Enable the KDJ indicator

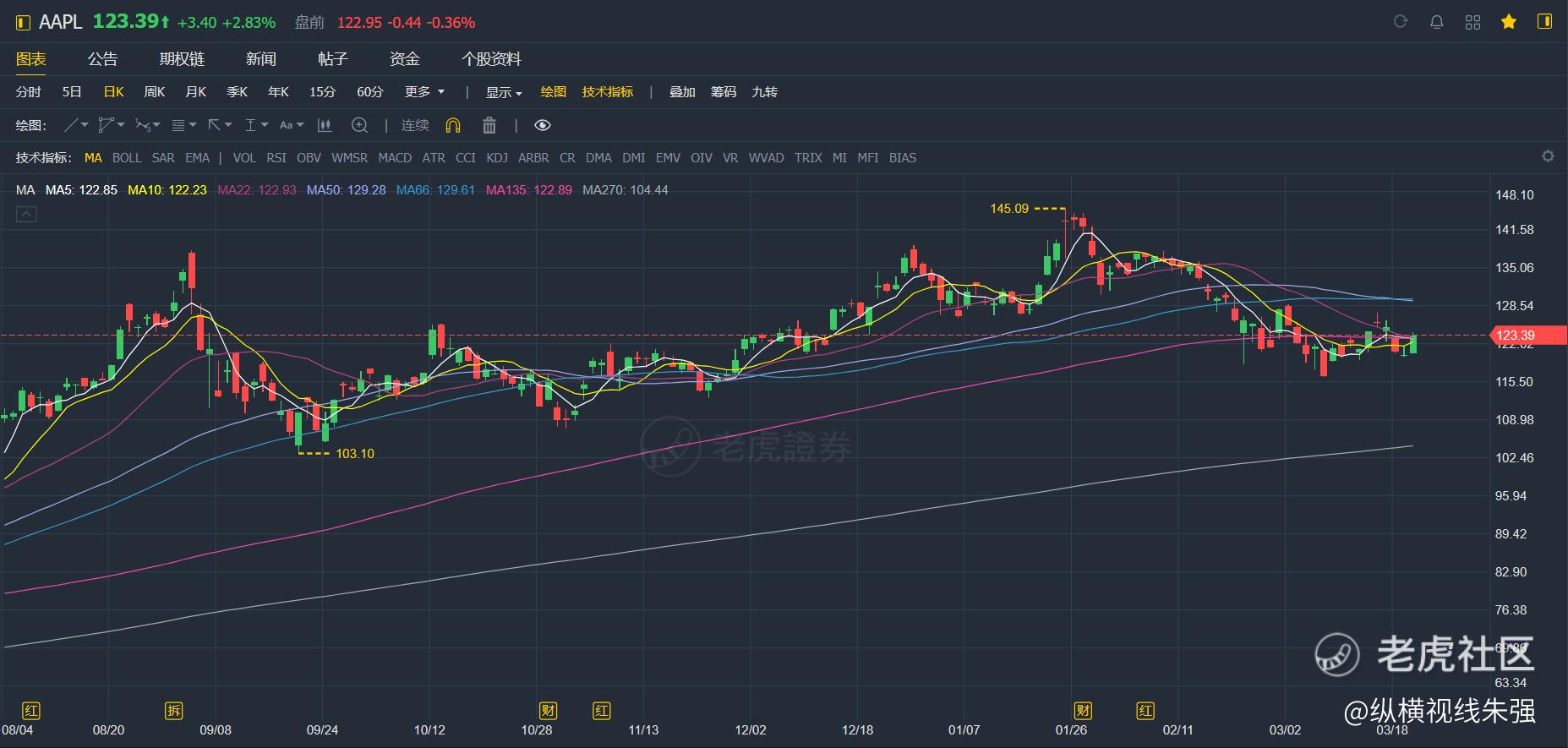[497, 157]
